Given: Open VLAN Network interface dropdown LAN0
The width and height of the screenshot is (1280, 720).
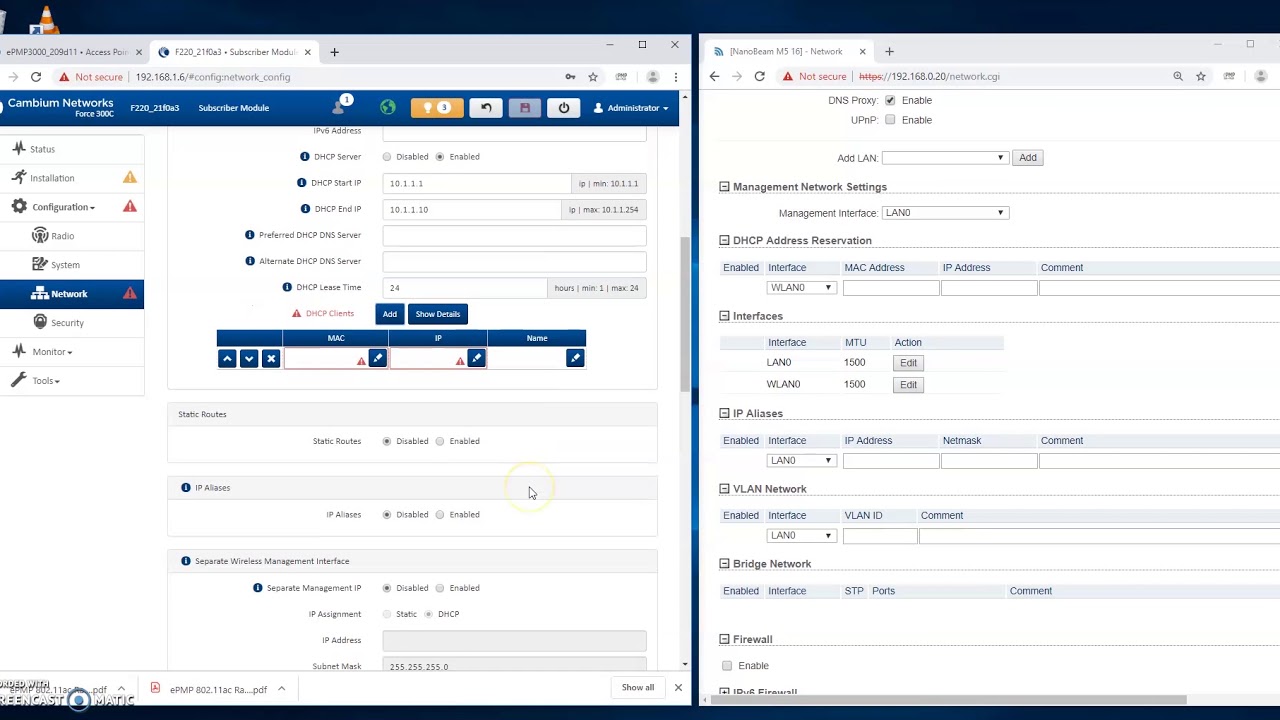Looking at the screenshot, I should [x=801, y=536].
